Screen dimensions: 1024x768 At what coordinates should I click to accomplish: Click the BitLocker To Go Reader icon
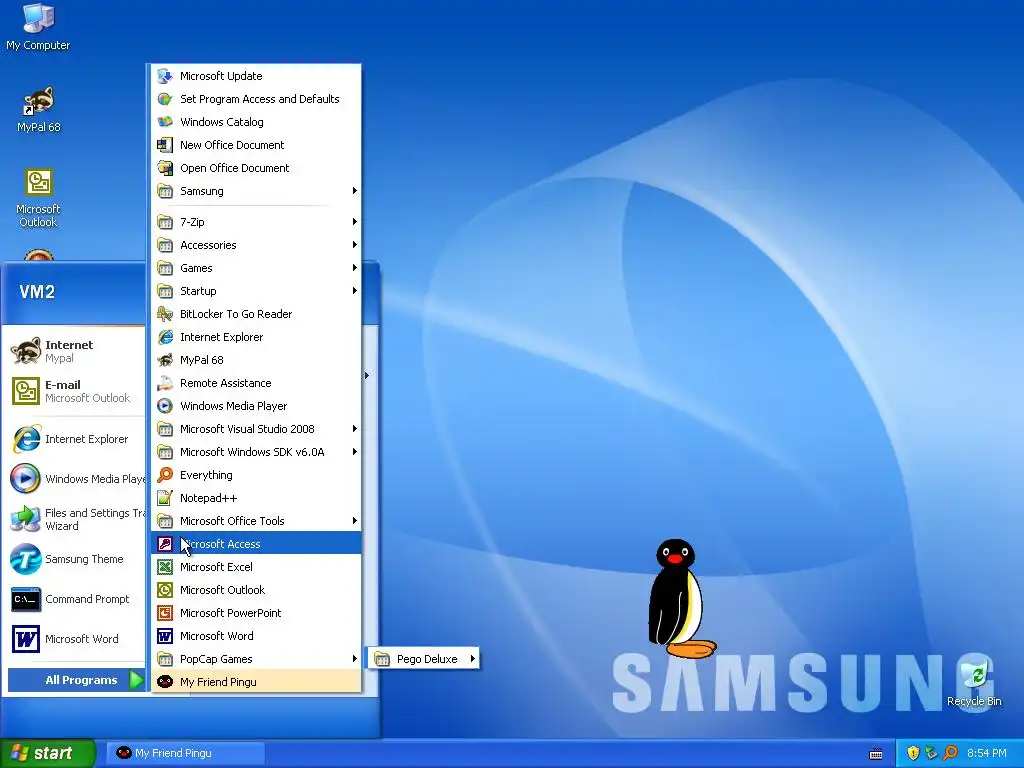tap(165, 314)
